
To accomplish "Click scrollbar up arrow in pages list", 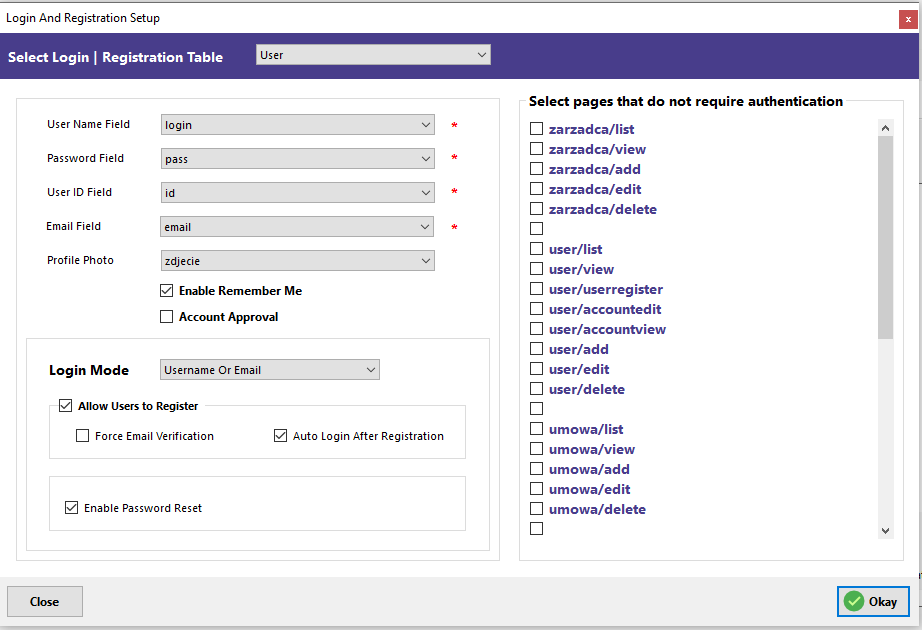I will point(886,128).
